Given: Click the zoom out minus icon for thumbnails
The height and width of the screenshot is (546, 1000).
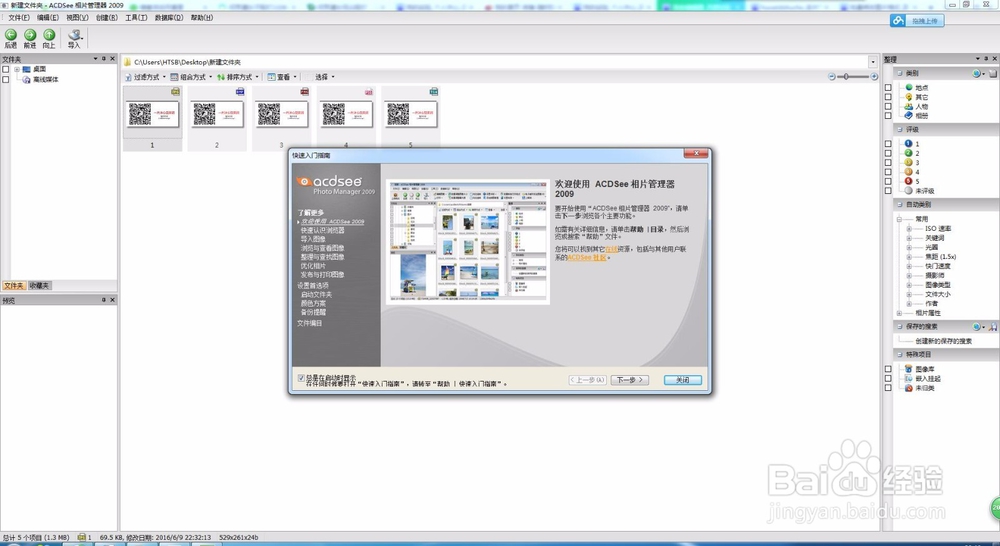Looking at the screenshot, I should pos(832,77).
